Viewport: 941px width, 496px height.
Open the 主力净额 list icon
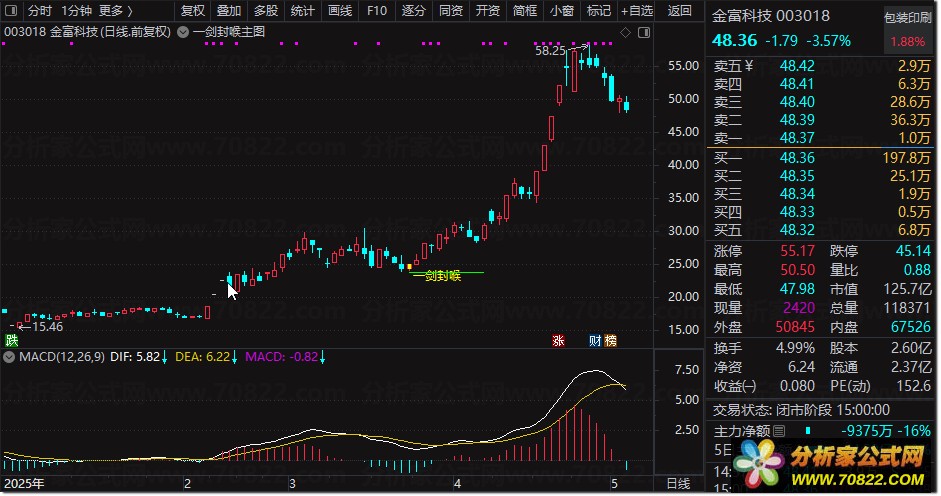(x=779, y=431)
